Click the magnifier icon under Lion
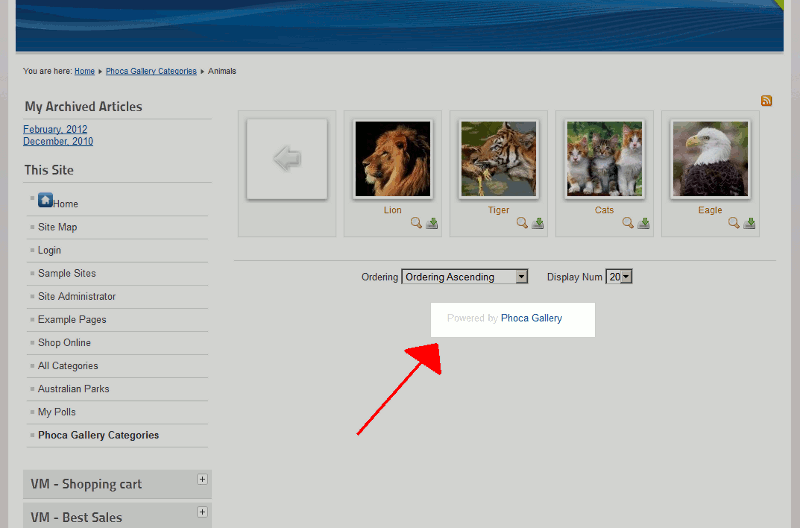 pyautogui.click(x=416, y=223)
